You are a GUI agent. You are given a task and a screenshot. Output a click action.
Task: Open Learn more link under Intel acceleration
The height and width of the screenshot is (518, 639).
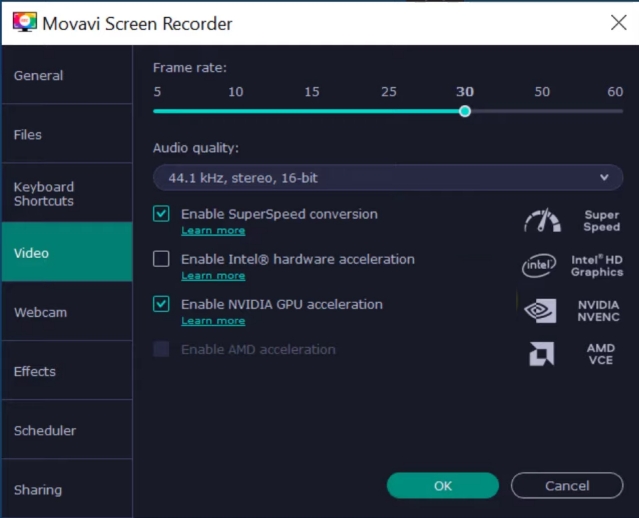213,276
